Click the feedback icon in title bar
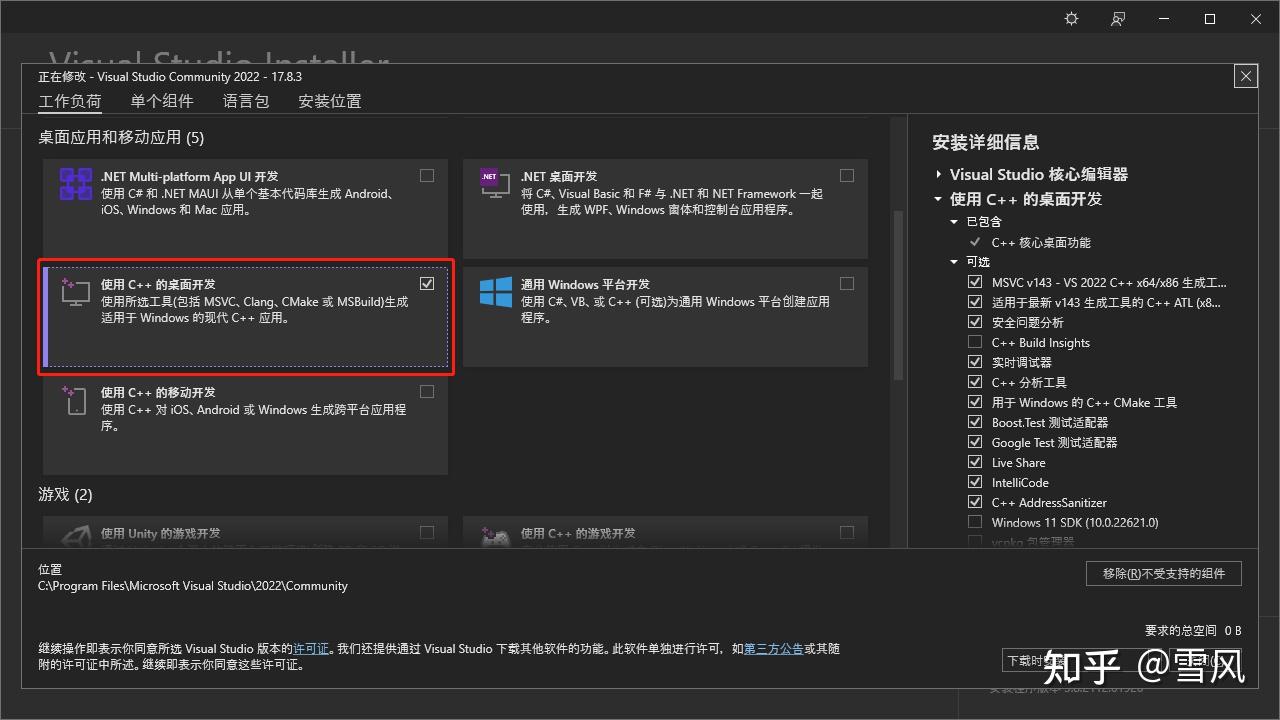1280x720 pixels. click(x=1118, y=19)
